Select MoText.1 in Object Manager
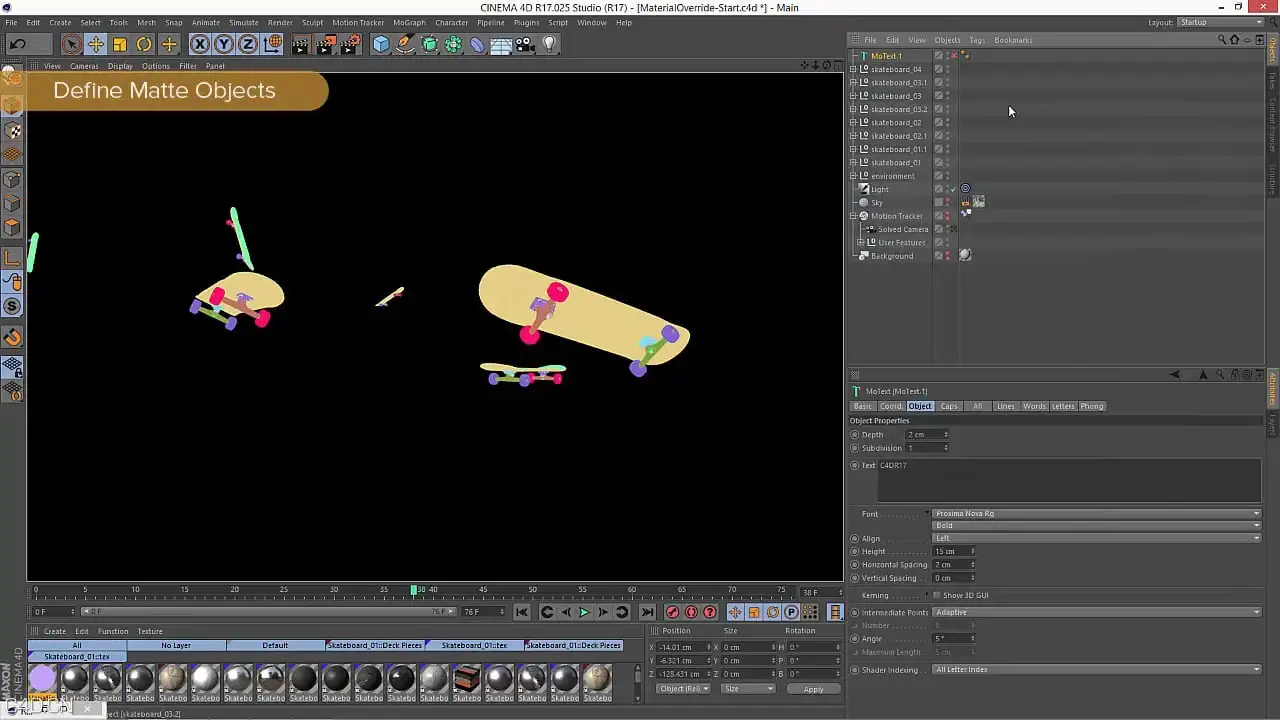Image resolution: width=1280 pixels, height=720 pixels. click(x=886, y=56)
